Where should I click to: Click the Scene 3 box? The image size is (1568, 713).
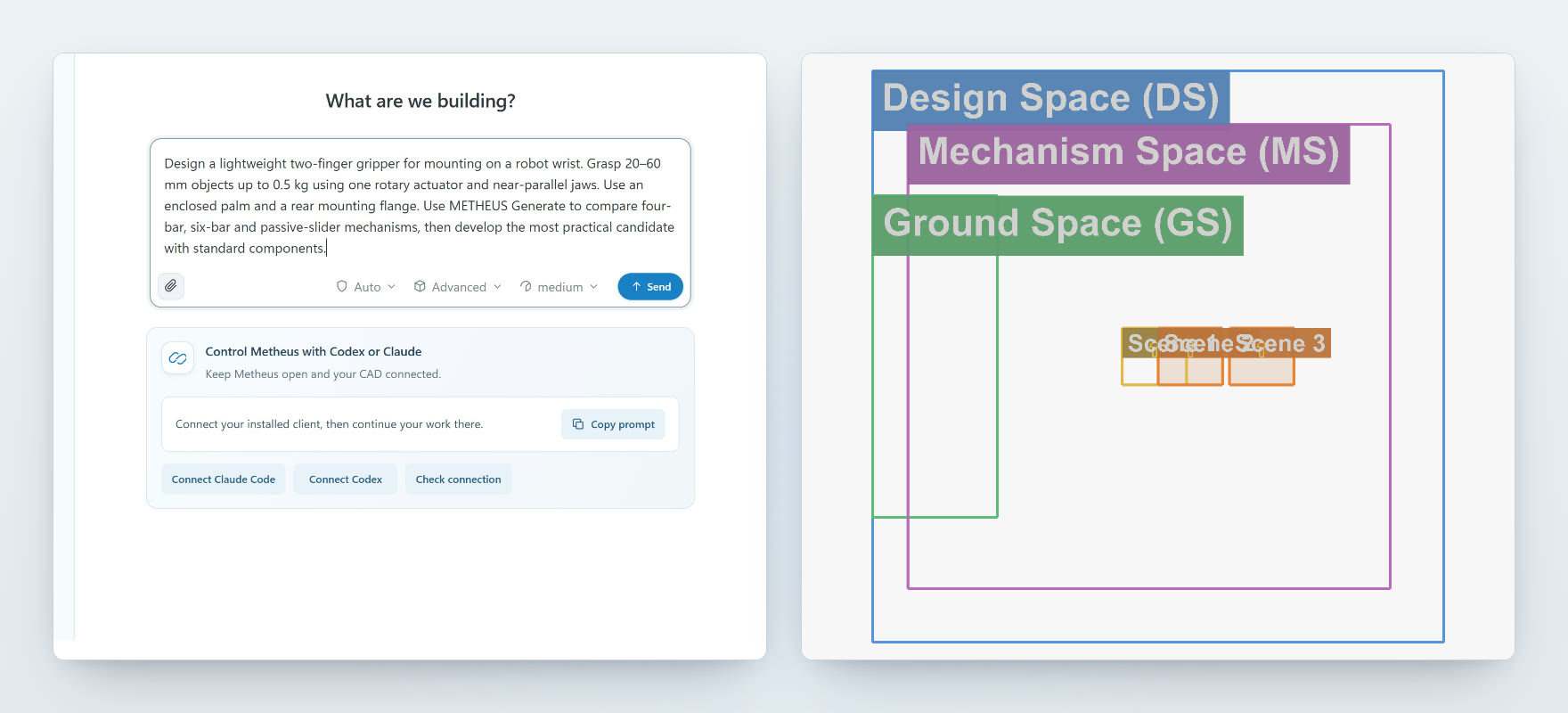tap(1262, 356)
